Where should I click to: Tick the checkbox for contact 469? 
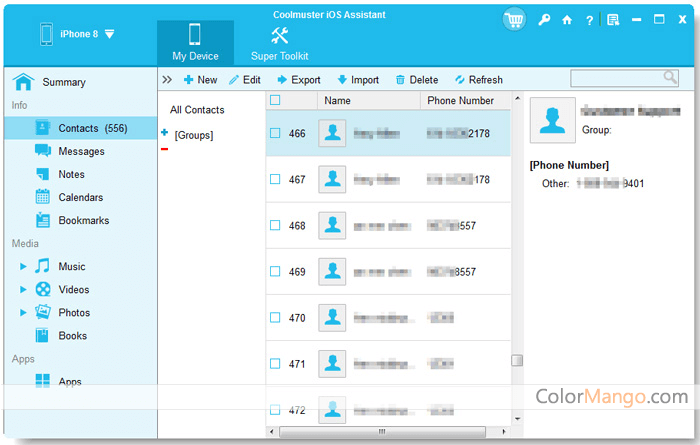coord(275,271)
